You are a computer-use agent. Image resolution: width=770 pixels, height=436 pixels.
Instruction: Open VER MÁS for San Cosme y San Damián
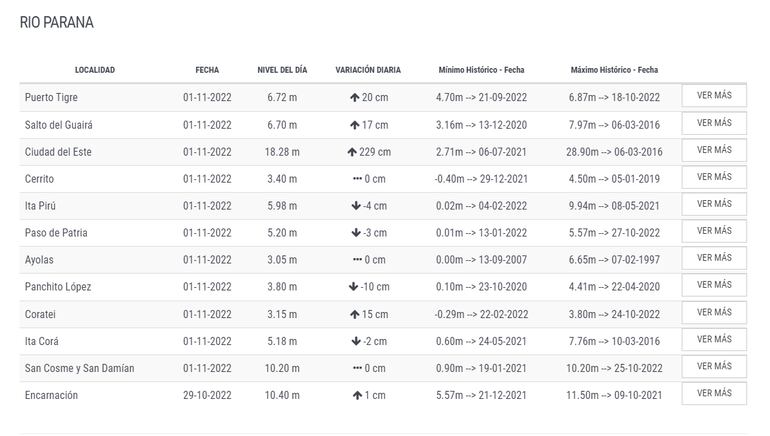(x=714, y=366)
